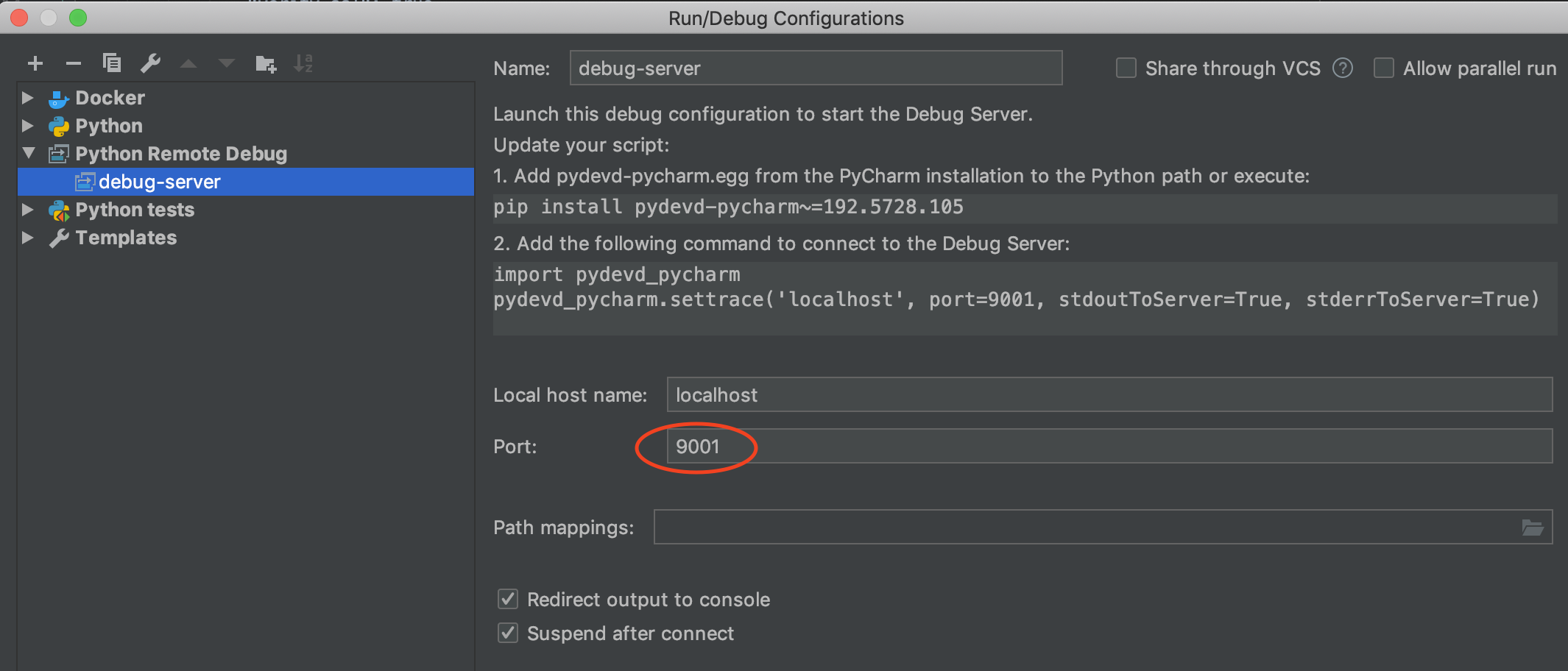This screenshot has width=1568, height=671.
Task: Sort configurations alphabetically using the sort icon
Action: (303, 63)
